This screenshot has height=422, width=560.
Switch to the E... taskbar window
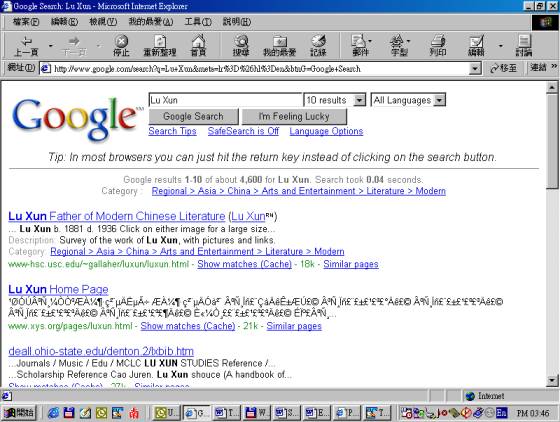tap(318, 413)
